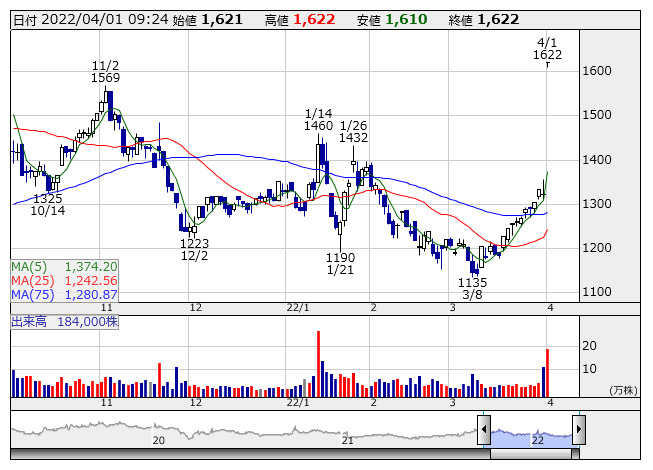The height and width of the screenshot is (470, 653).
Task: Click the 3/8 1135 low label
Action: point(472,289)
